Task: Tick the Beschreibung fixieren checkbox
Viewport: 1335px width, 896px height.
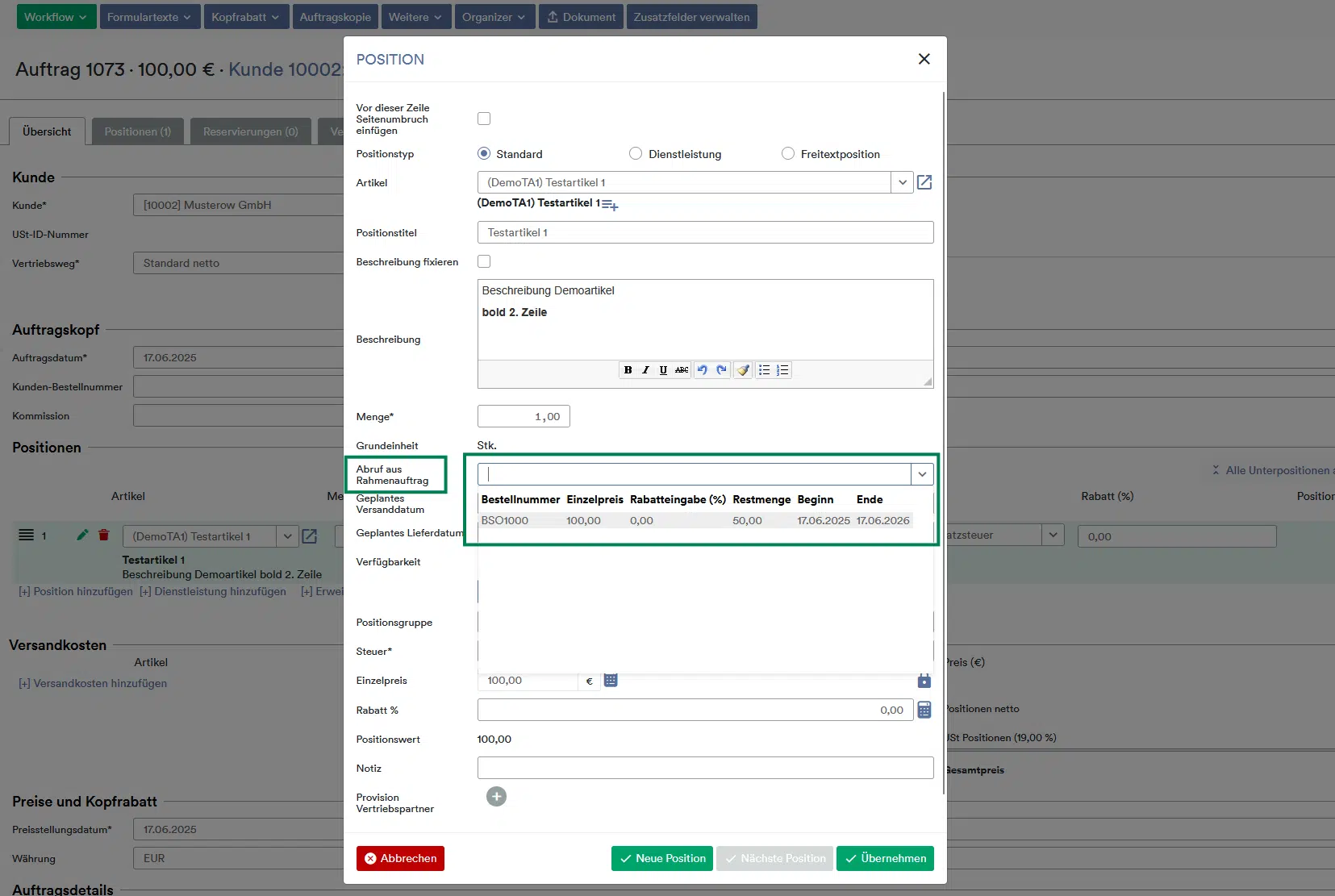Action: (x=484, y=261)
